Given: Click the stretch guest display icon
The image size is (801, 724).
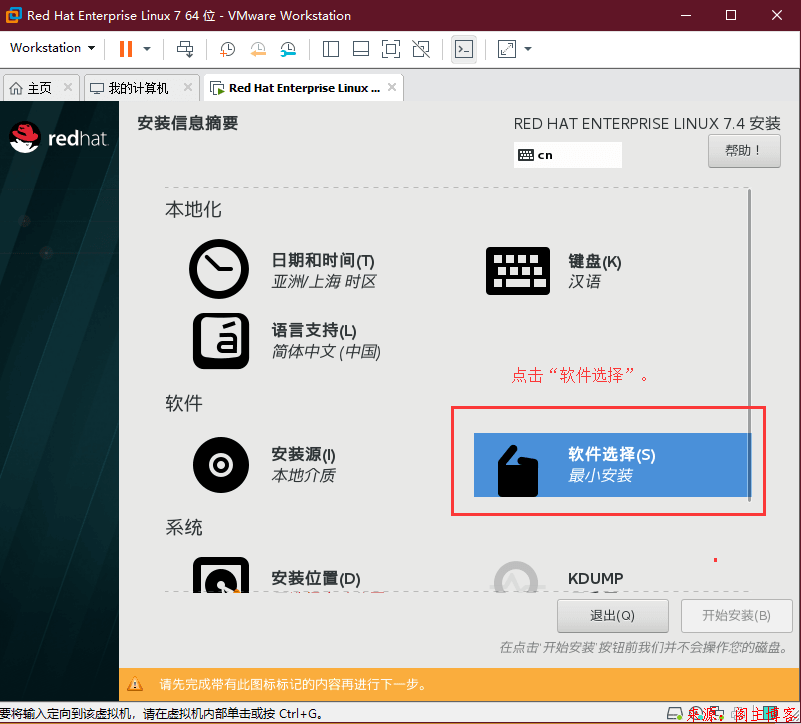Looking at the screenshot, I should click(507, 49).
